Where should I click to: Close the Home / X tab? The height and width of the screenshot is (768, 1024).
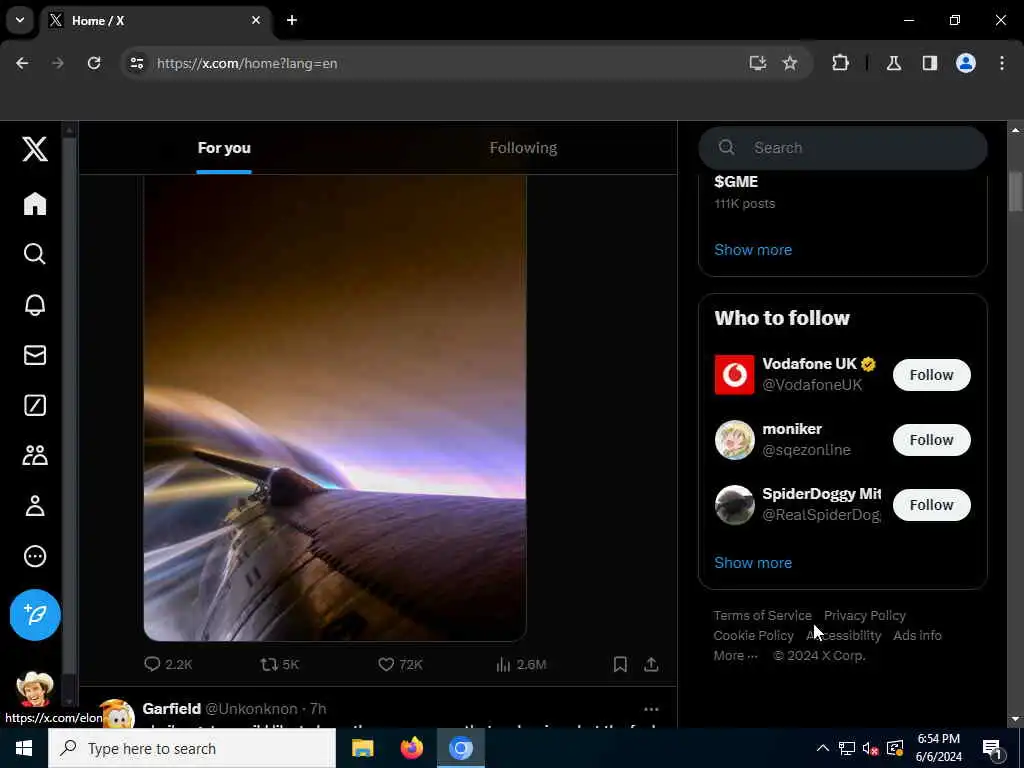(x=256, y=20)
